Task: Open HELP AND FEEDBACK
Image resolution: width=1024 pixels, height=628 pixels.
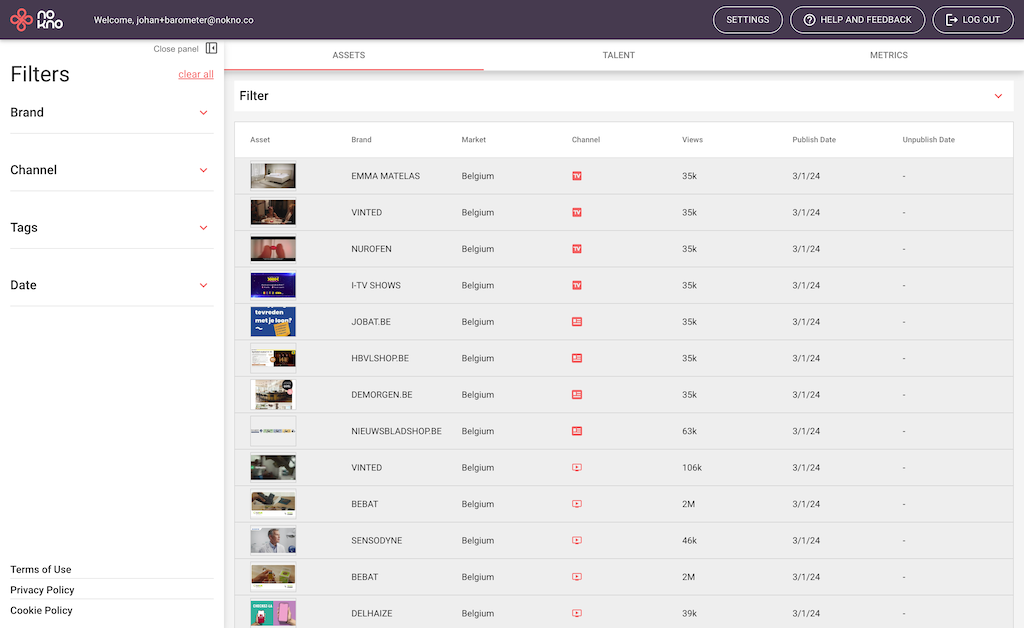Action: [x=857, y=20]
